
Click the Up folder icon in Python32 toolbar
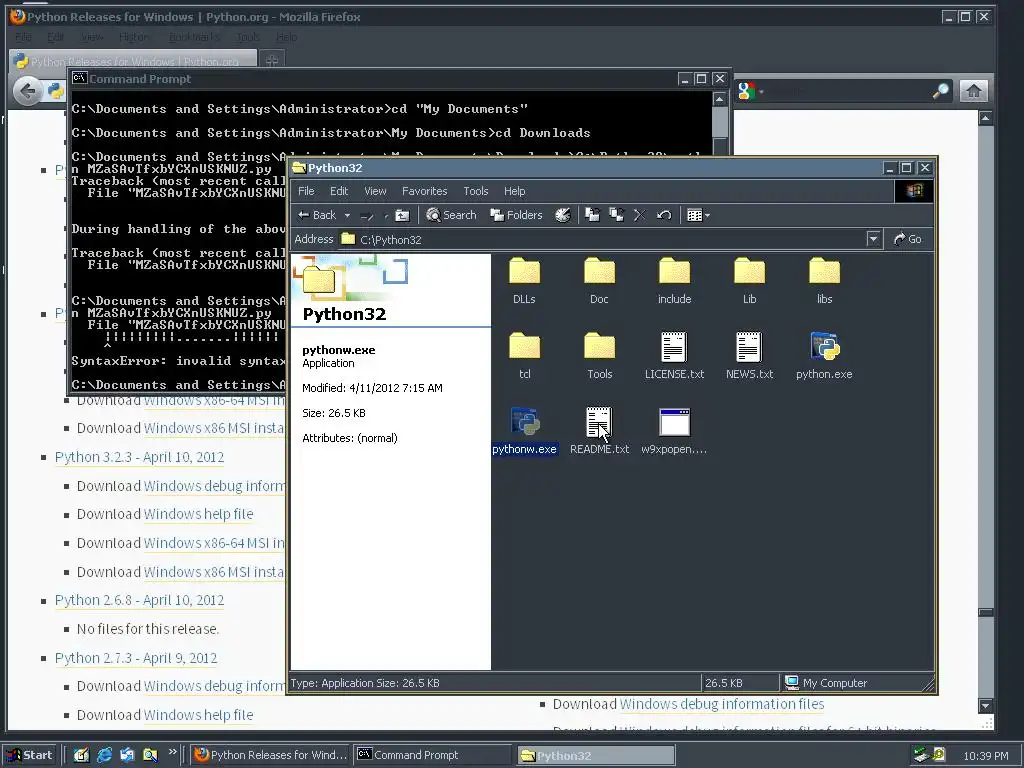(402, 215)
